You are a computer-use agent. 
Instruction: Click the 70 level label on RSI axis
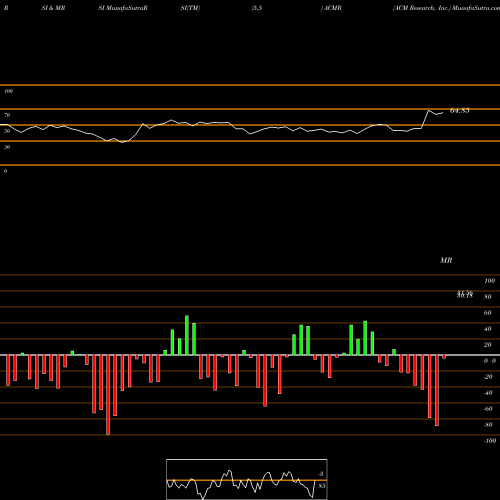coord(7,115)
